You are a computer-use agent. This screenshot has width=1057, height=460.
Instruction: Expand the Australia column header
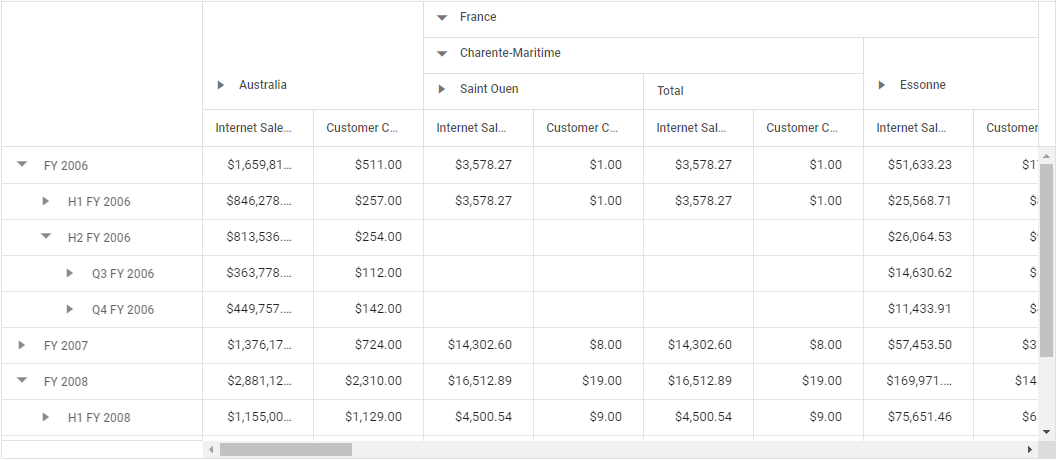[x=221, y=85]
